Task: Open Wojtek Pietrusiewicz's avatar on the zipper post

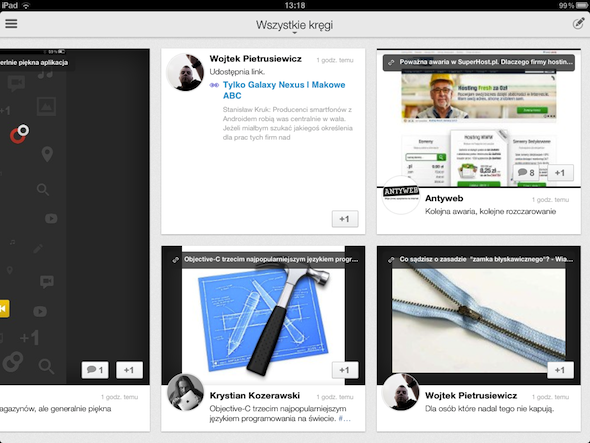Action: [x=400, y=392]
